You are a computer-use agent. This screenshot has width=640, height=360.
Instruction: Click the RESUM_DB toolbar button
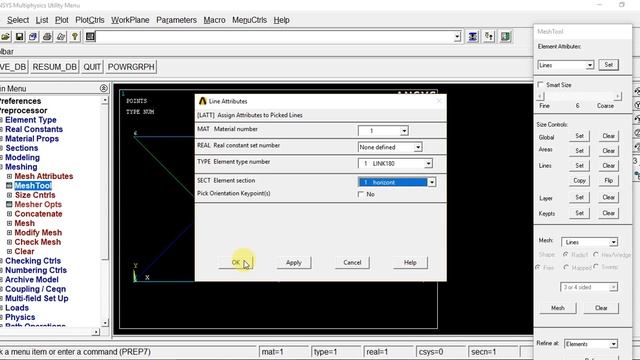[55, 67]
